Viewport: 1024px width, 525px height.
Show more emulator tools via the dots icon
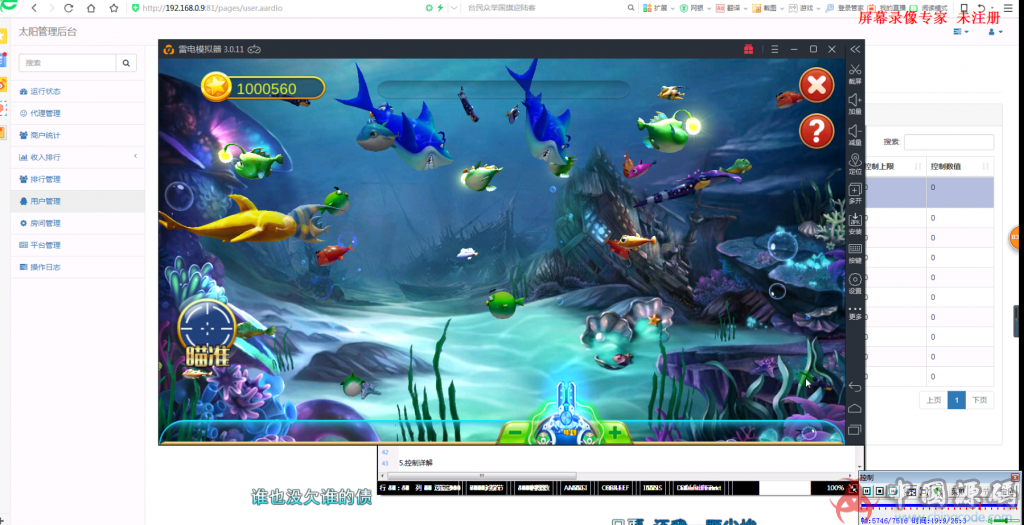point(855,309)
